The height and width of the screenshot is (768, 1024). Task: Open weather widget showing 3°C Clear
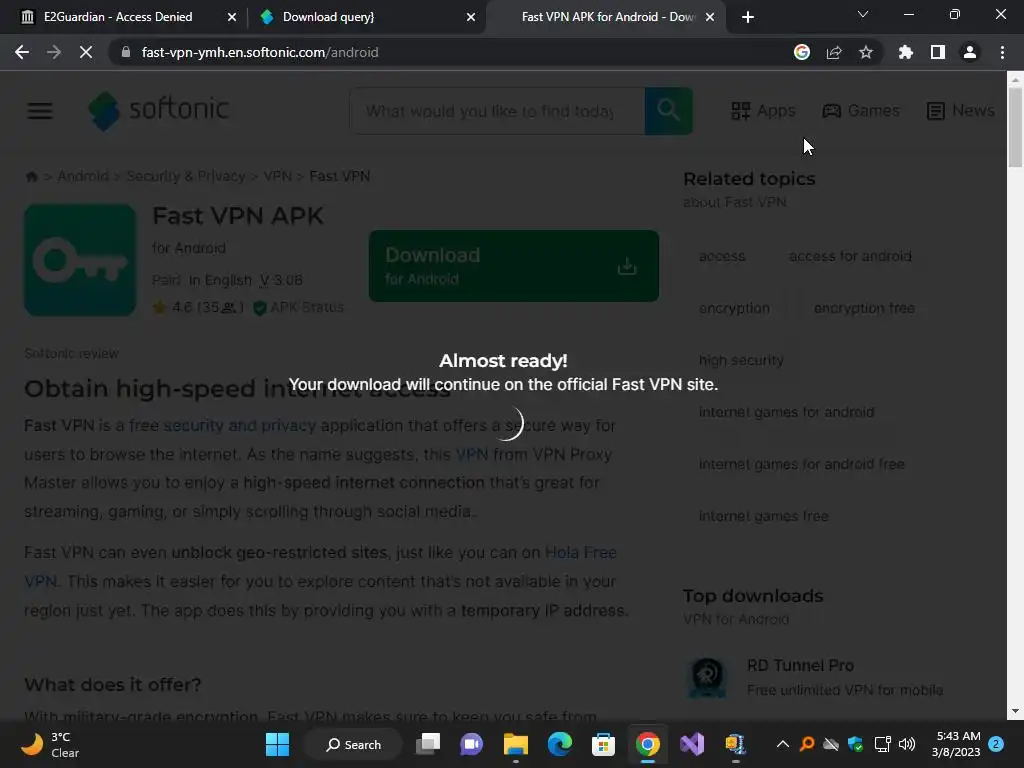pyautogui.click(x=50, y=744)
